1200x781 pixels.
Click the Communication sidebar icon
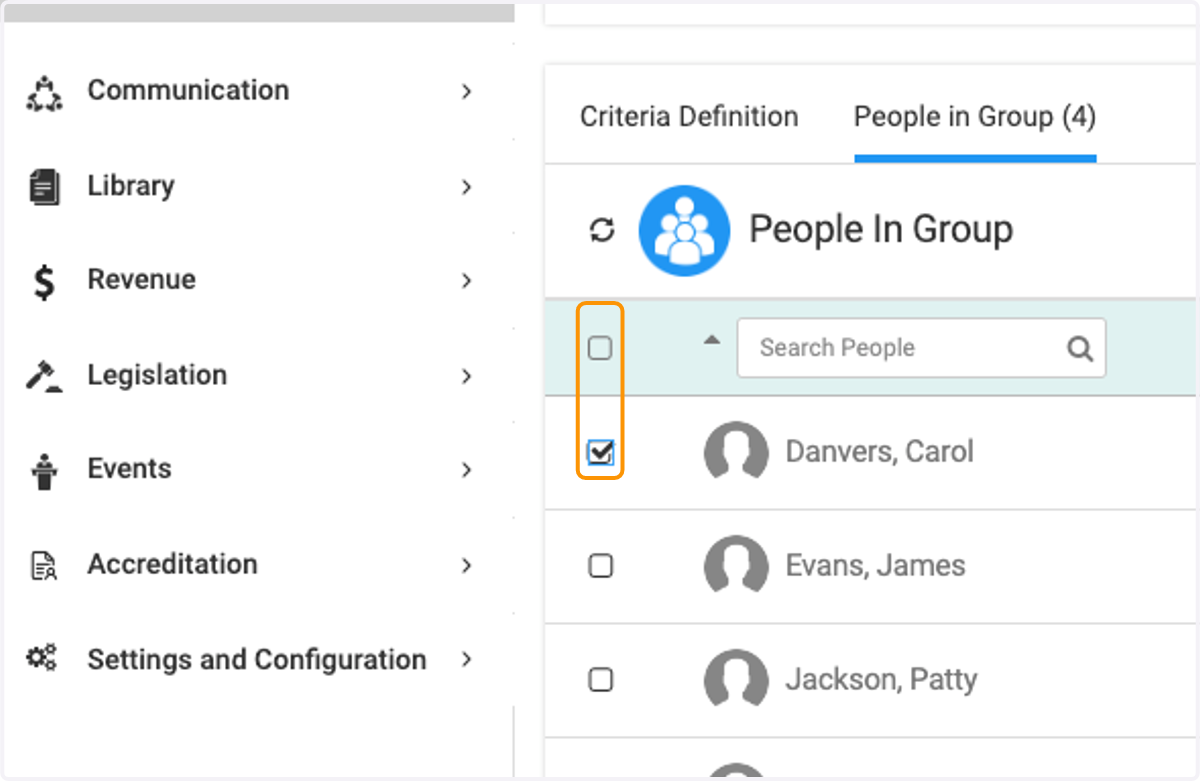tap(44, 92)
